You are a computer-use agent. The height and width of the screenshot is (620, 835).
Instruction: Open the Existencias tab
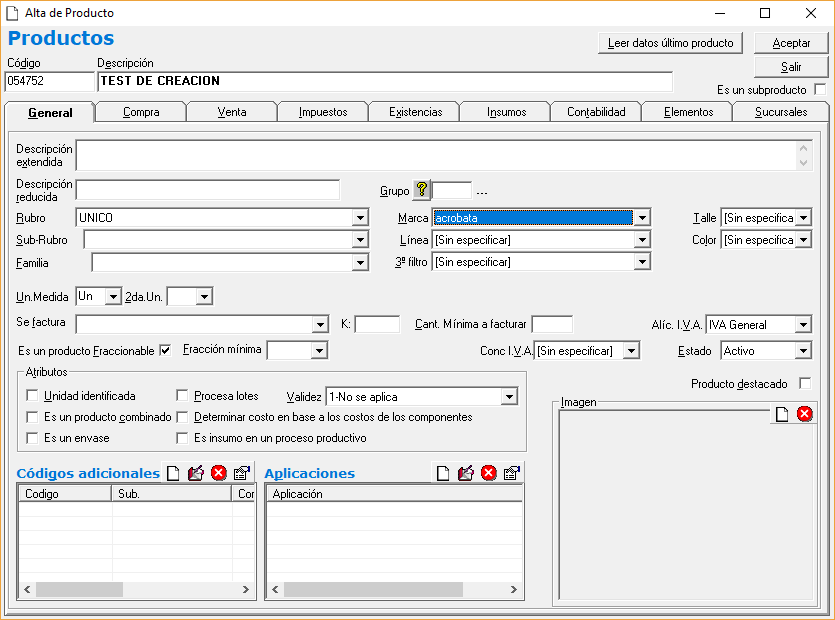414,112
